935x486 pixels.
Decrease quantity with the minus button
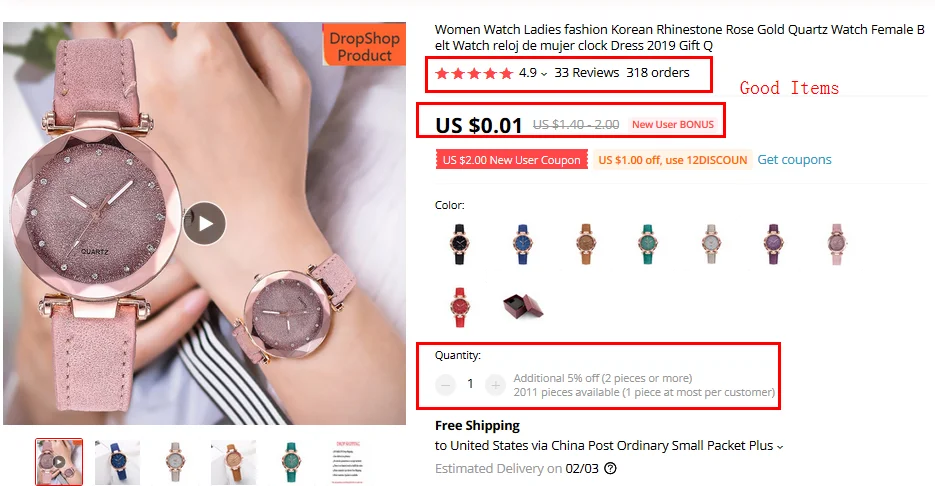pyautogui.click(x=445, y=385)
